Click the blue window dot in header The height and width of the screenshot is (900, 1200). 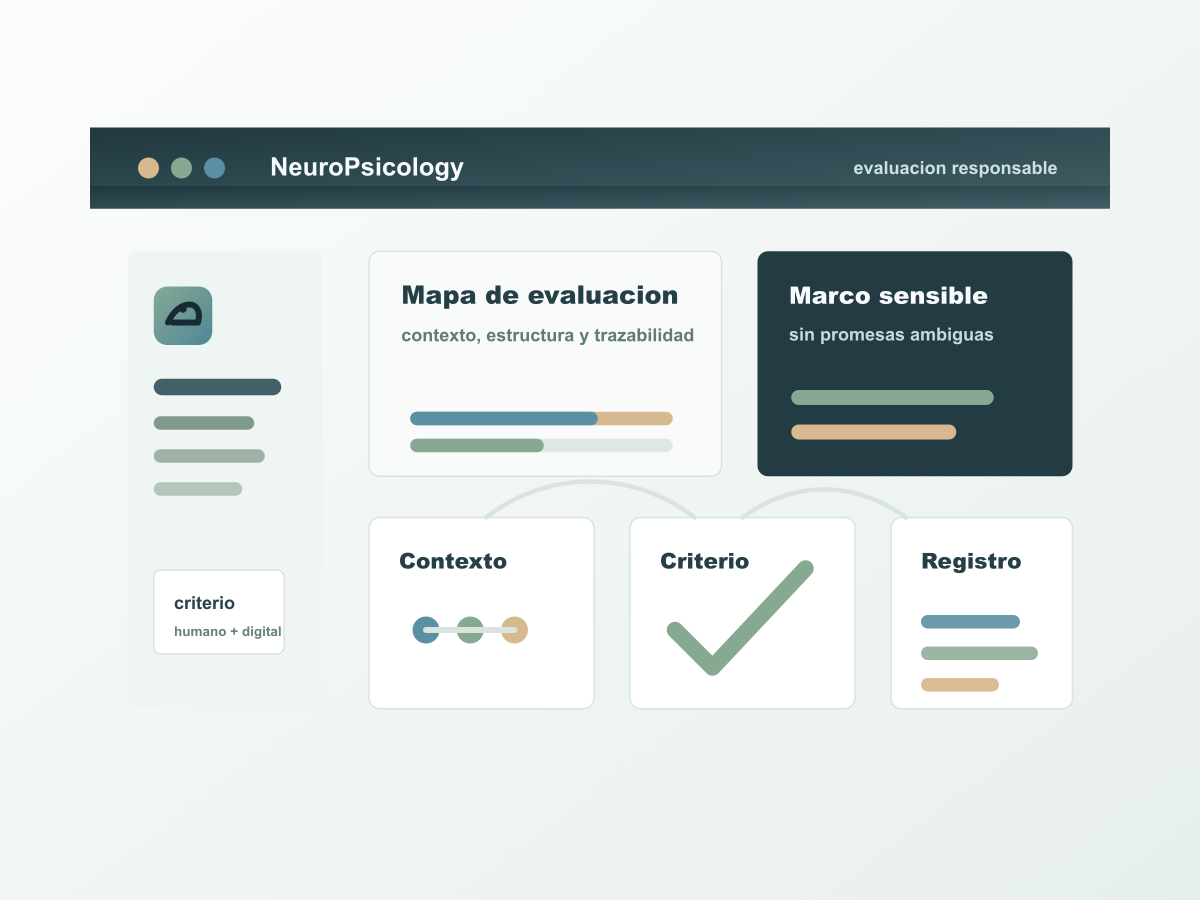214,168
